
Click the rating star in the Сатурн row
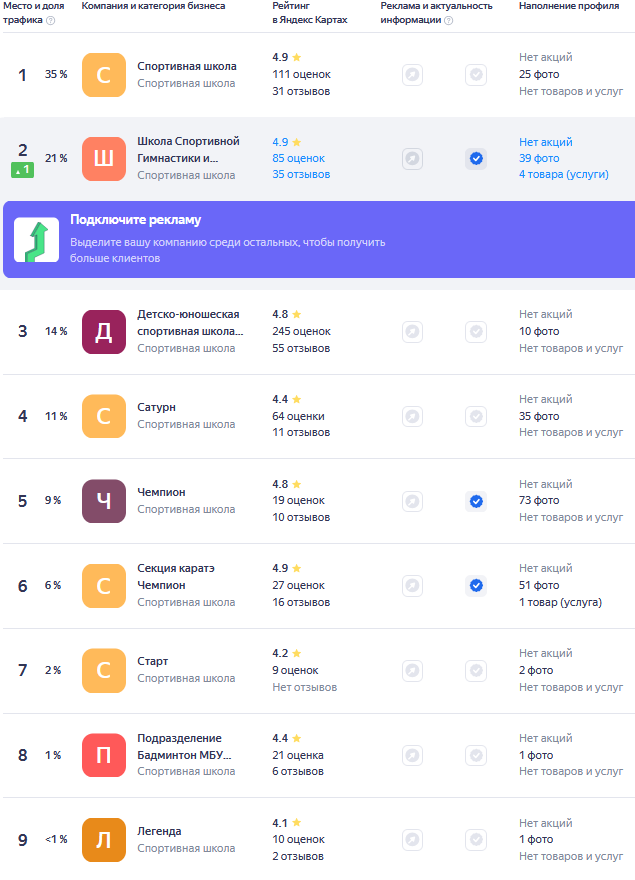point(297,399)
